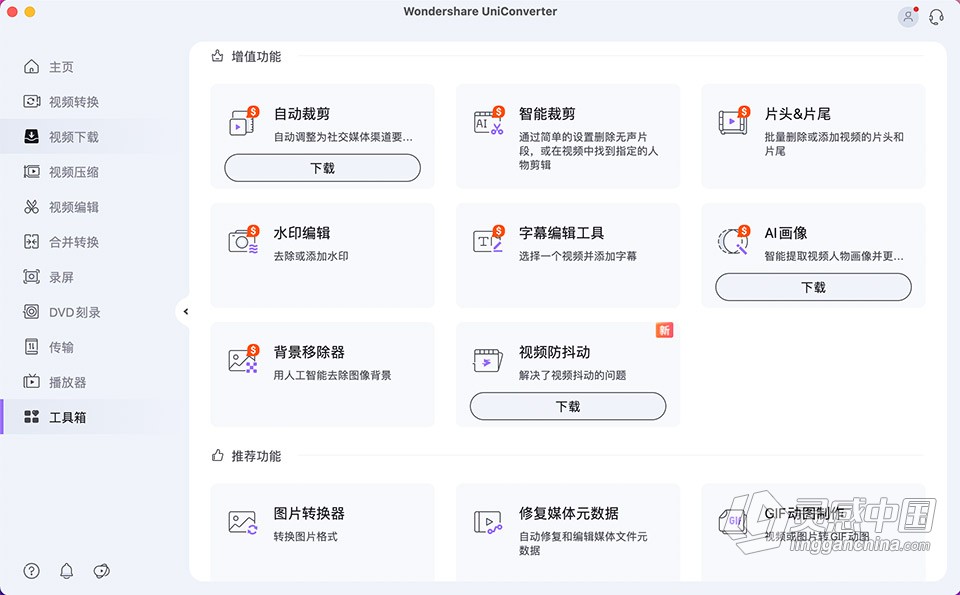Open the help question-mark icon at bottom left

pyautogui.click(x=30, y=571)
